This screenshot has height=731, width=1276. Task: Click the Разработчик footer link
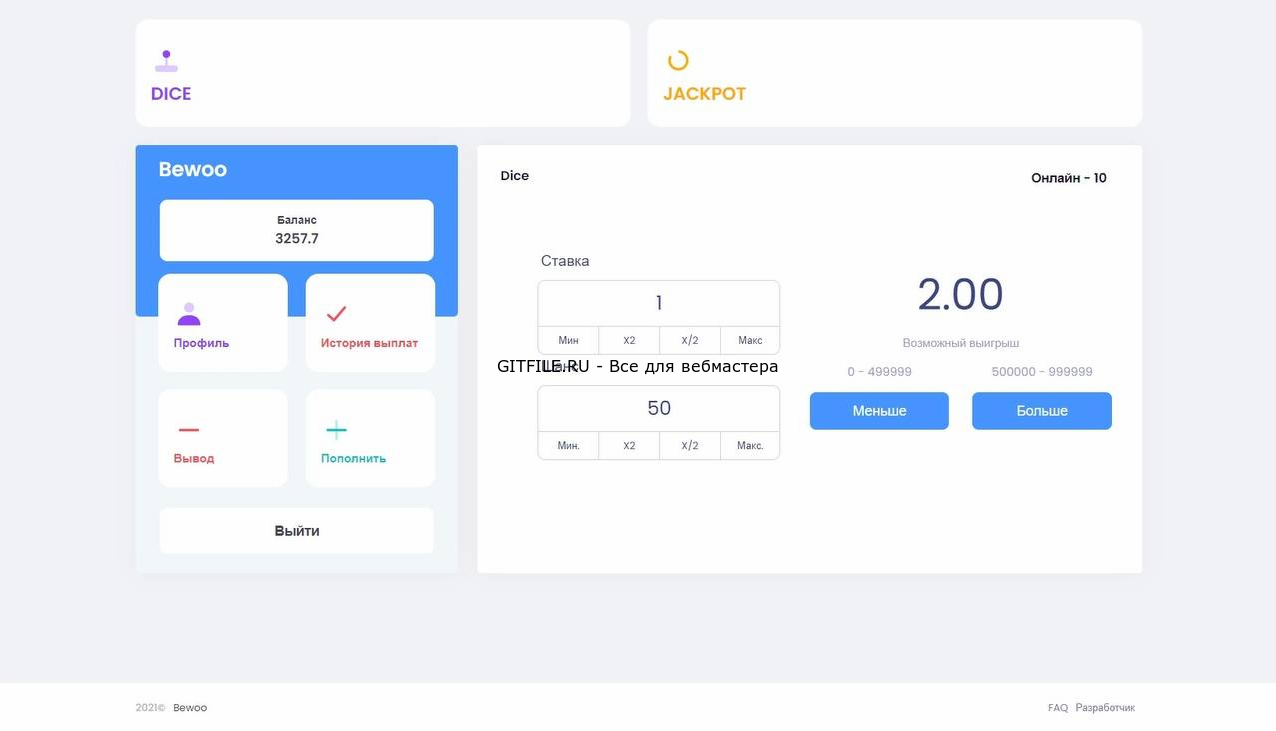click(x=1105, y=708)
